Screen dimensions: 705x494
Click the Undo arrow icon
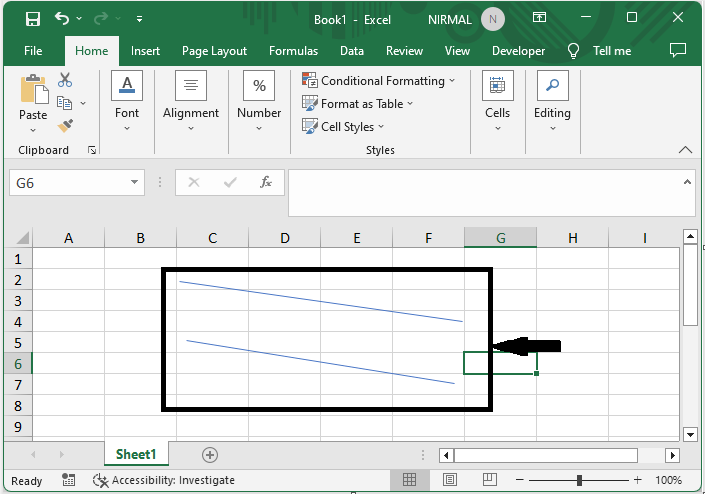click(x=64, y=19)
